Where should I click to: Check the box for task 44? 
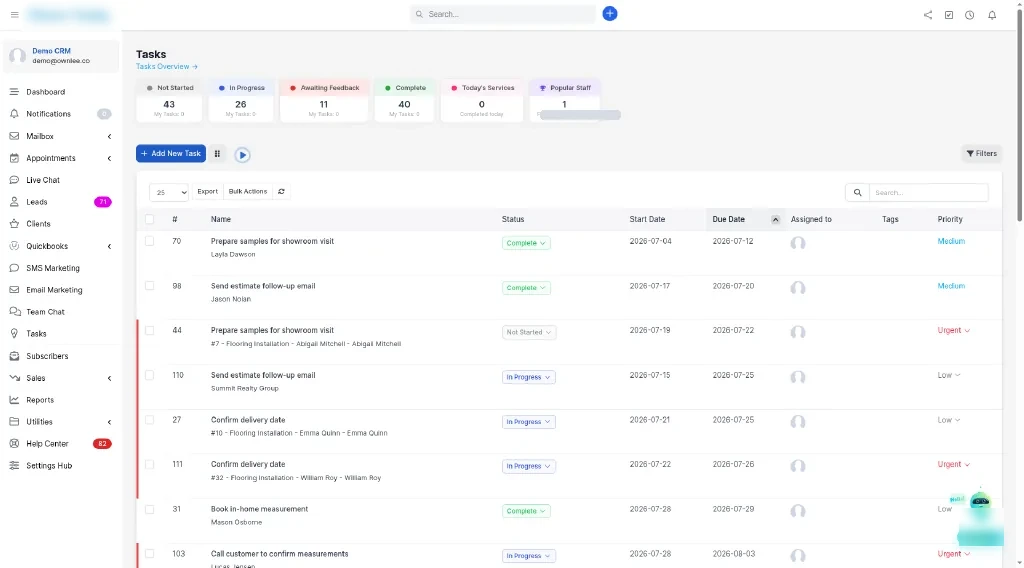point(150,330)
